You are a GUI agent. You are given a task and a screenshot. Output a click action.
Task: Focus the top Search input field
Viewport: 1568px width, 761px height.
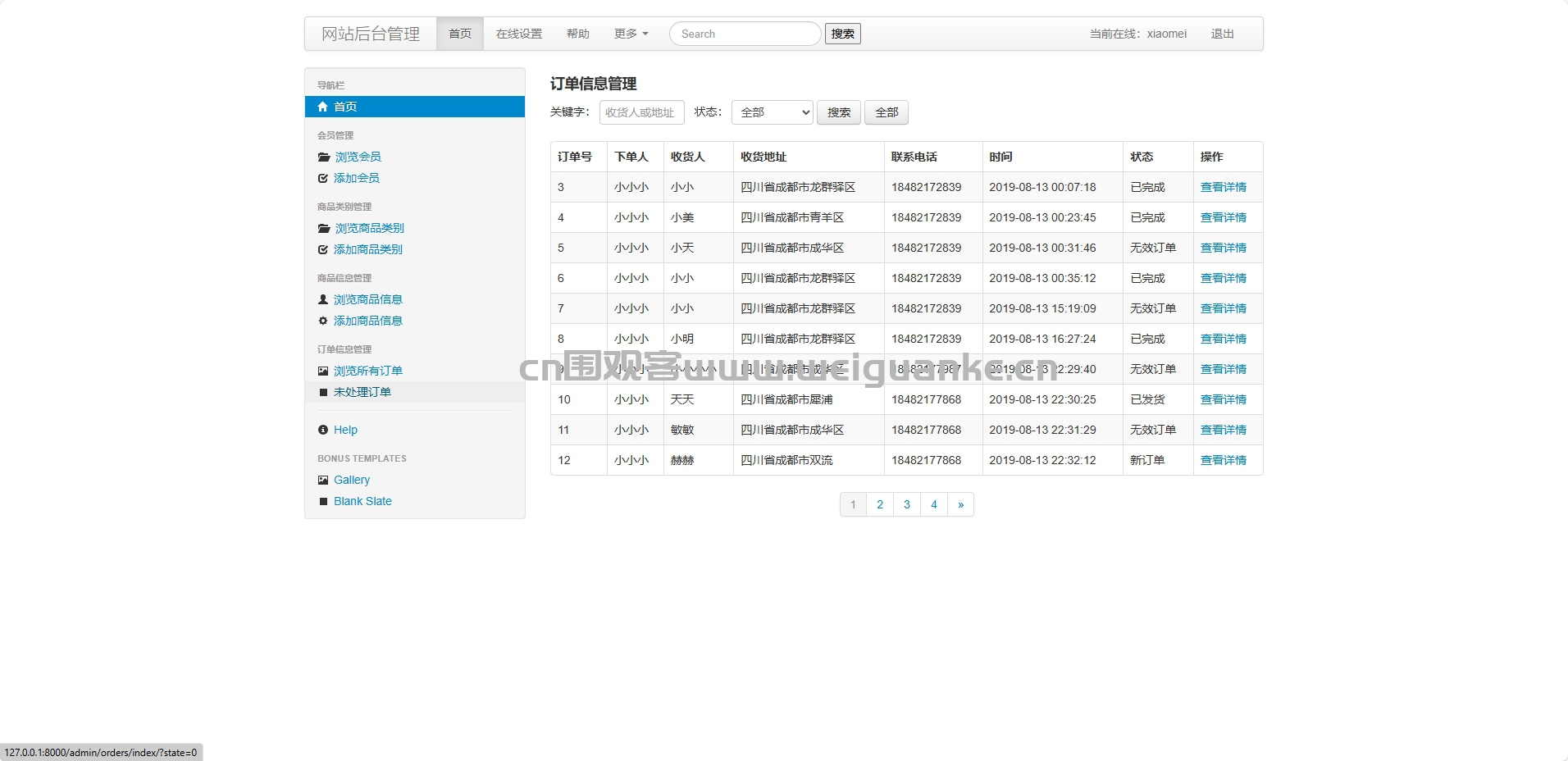745,34
